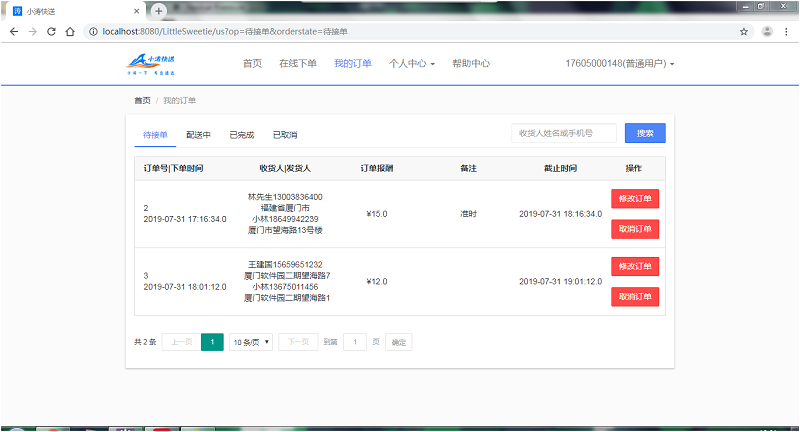Click the 截止时间 column header

click(x=560, y=168)
